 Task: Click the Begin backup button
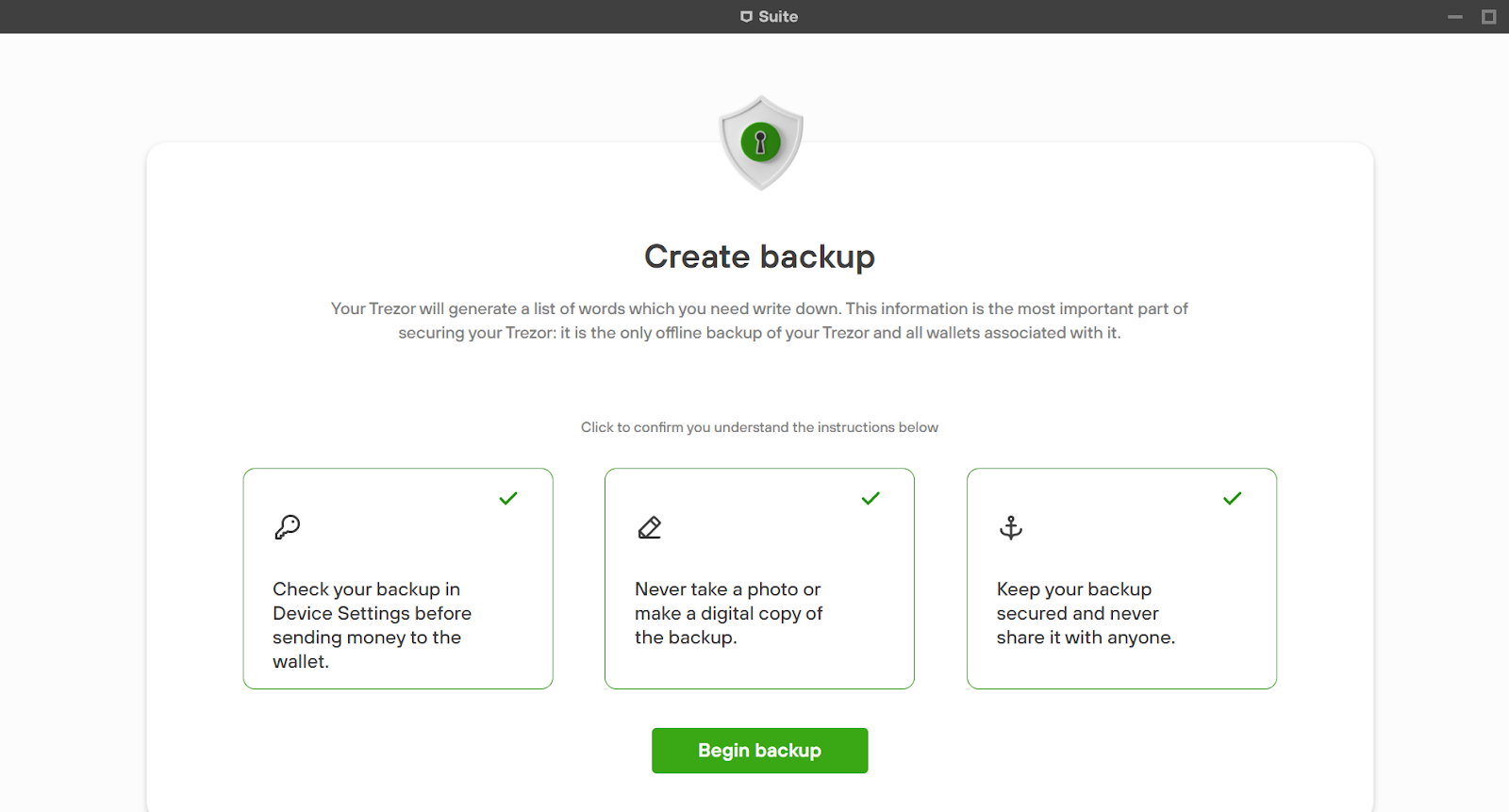click(x=759, y=751)
